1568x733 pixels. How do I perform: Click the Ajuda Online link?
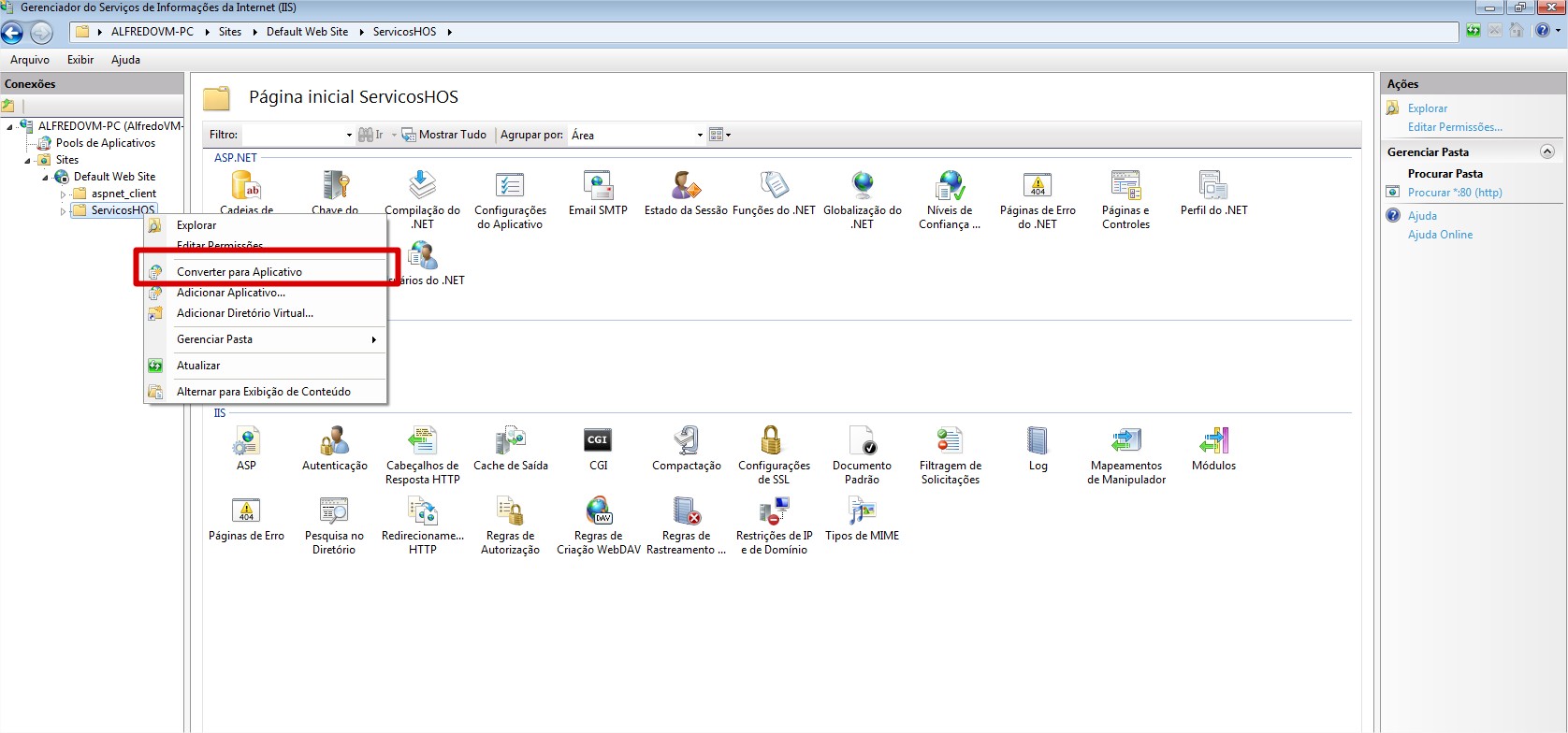tap(1440, 235)
